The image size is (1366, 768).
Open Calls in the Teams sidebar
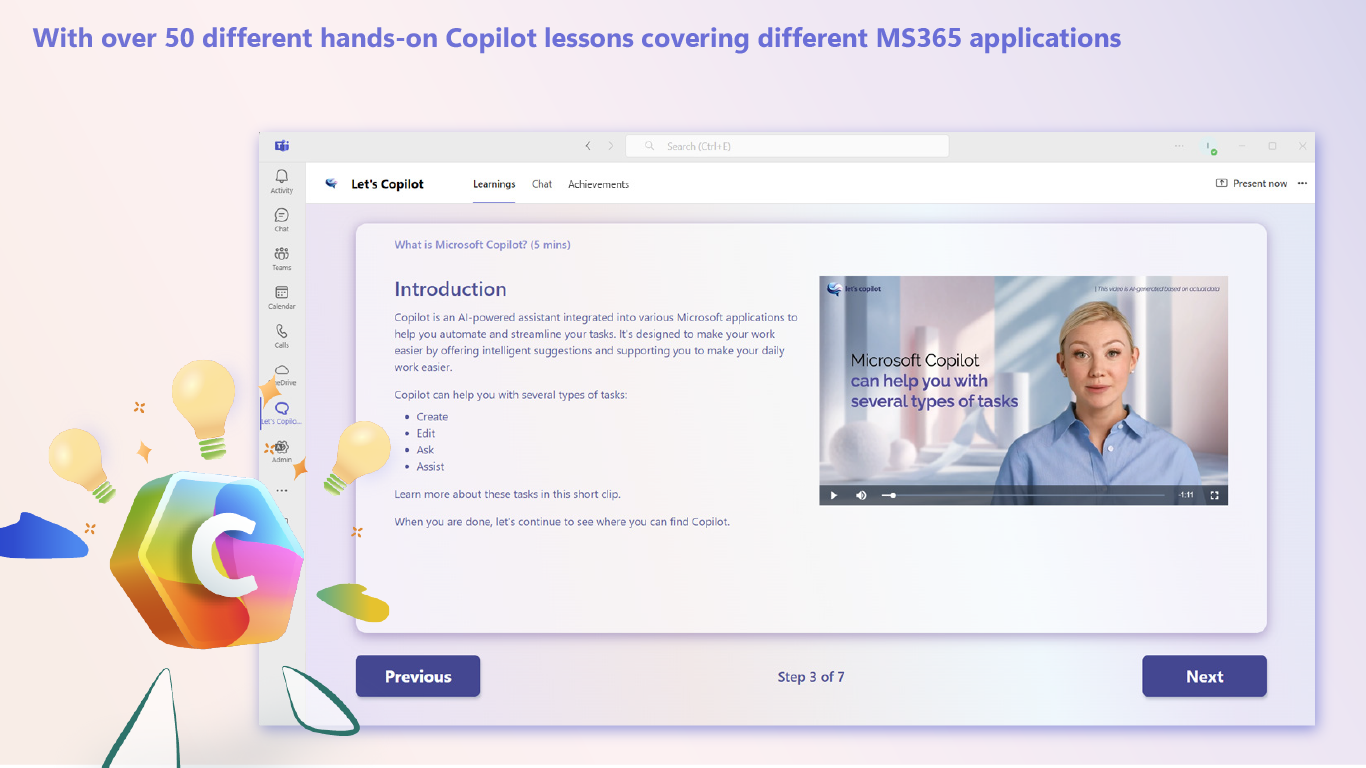click(282, 336)
